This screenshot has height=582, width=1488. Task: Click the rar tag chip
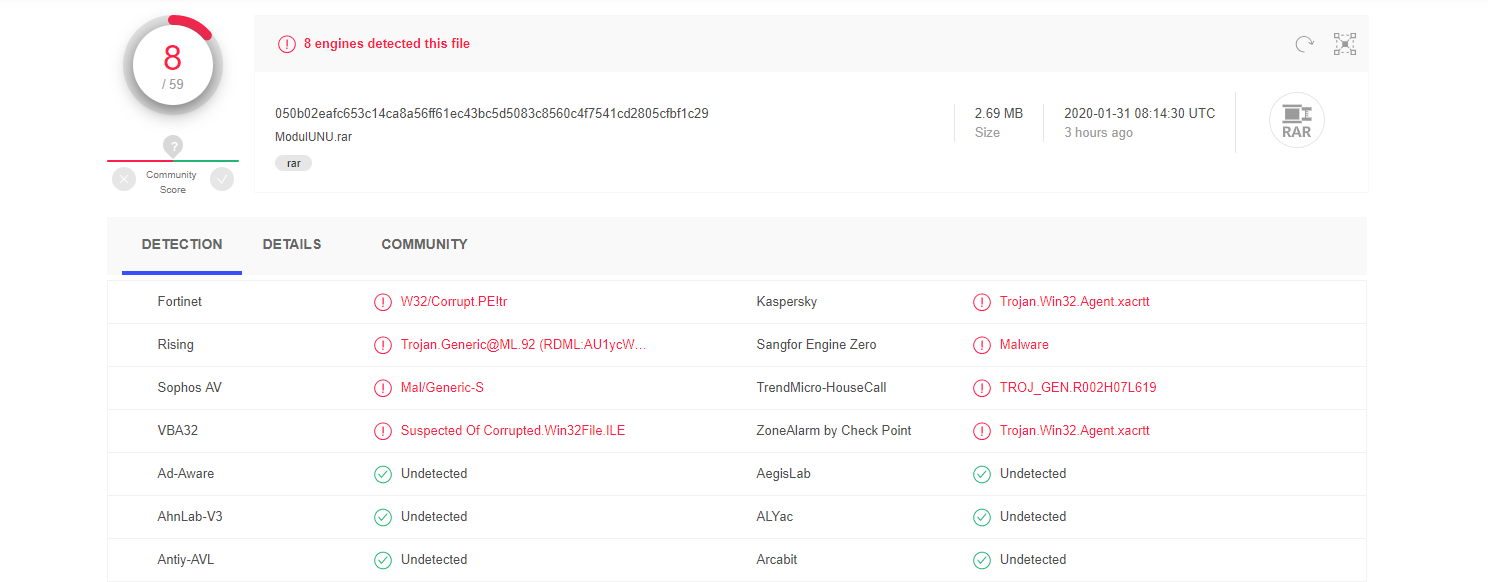(293, 163)
